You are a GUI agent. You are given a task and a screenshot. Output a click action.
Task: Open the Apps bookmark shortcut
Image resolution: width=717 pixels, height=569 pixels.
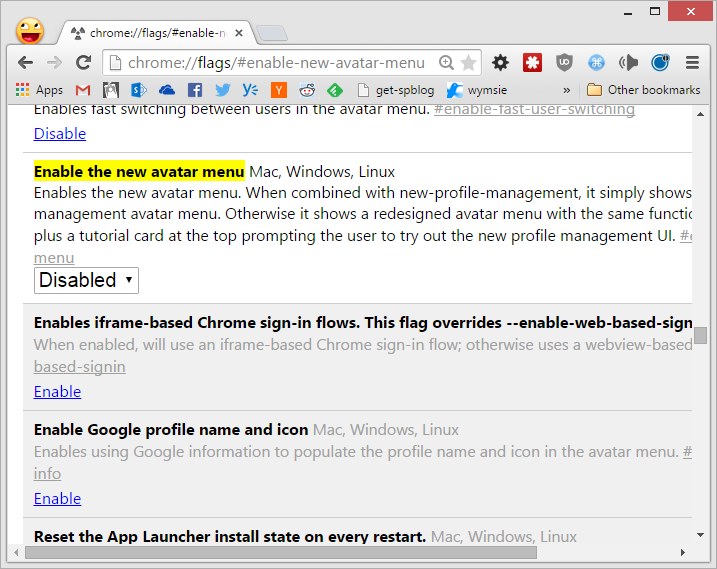tap(39, 90)
